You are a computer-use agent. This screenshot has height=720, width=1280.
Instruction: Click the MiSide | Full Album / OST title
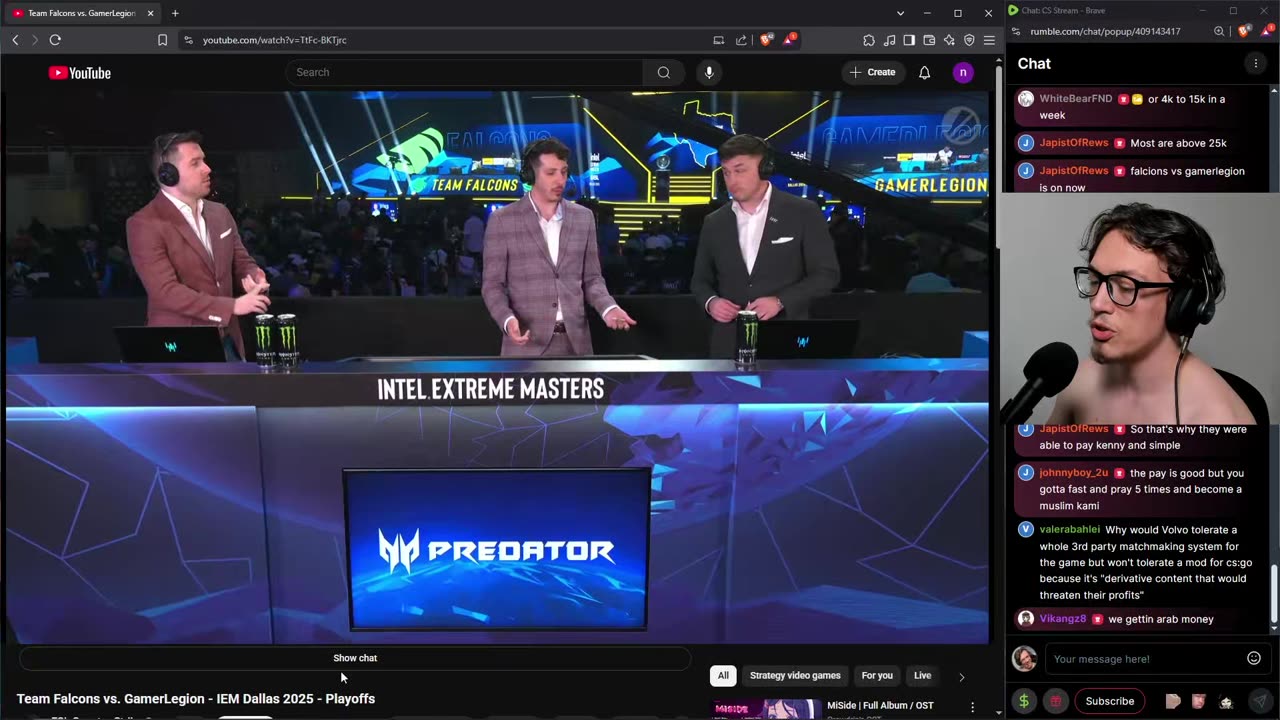pos(880,705)
